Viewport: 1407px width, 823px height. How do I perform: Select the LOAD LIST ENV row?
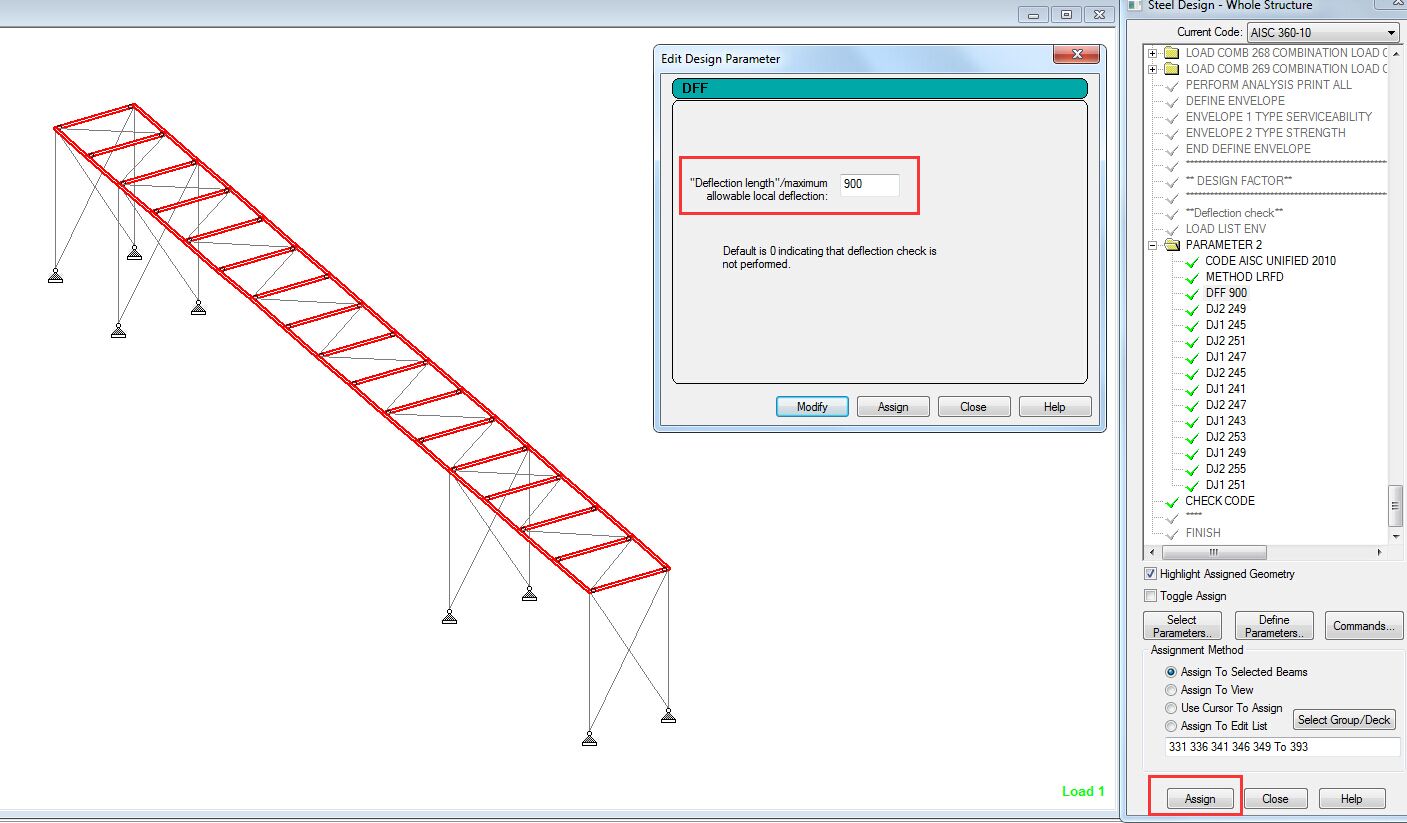(x=1227, y=229)
